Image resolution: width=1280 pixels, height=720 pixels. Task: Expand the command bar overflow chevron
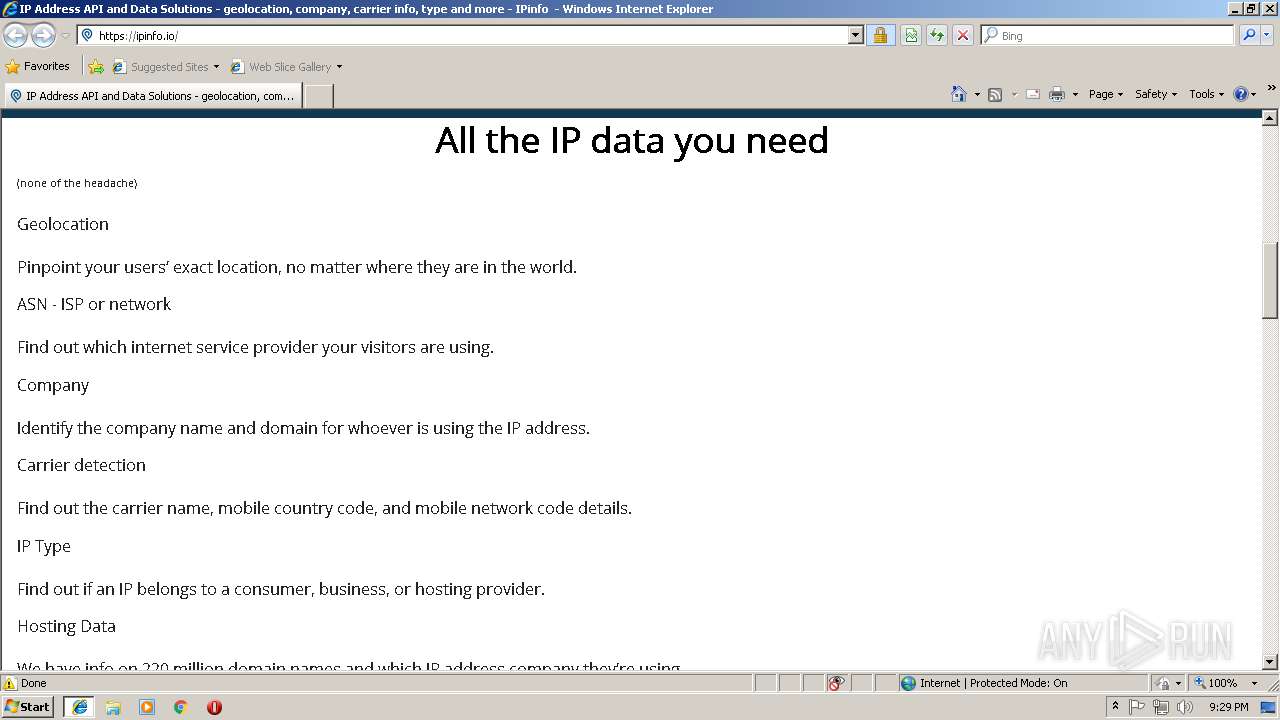coord(1271,88)
